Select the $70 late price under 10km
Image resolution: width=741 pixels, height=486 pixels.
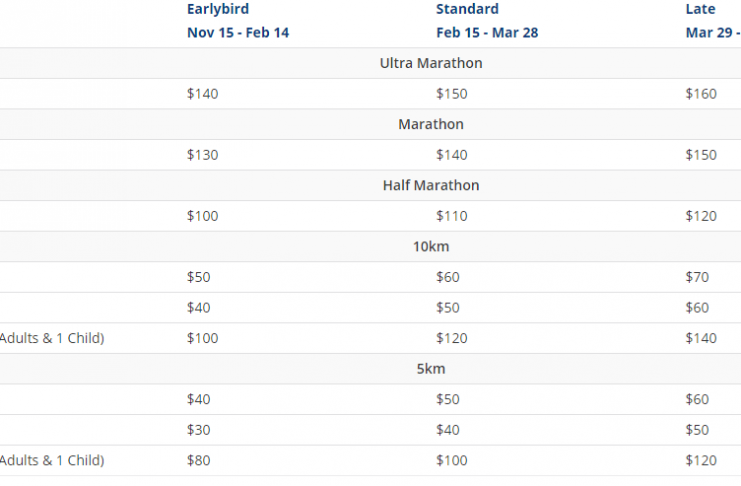point(697,277)
